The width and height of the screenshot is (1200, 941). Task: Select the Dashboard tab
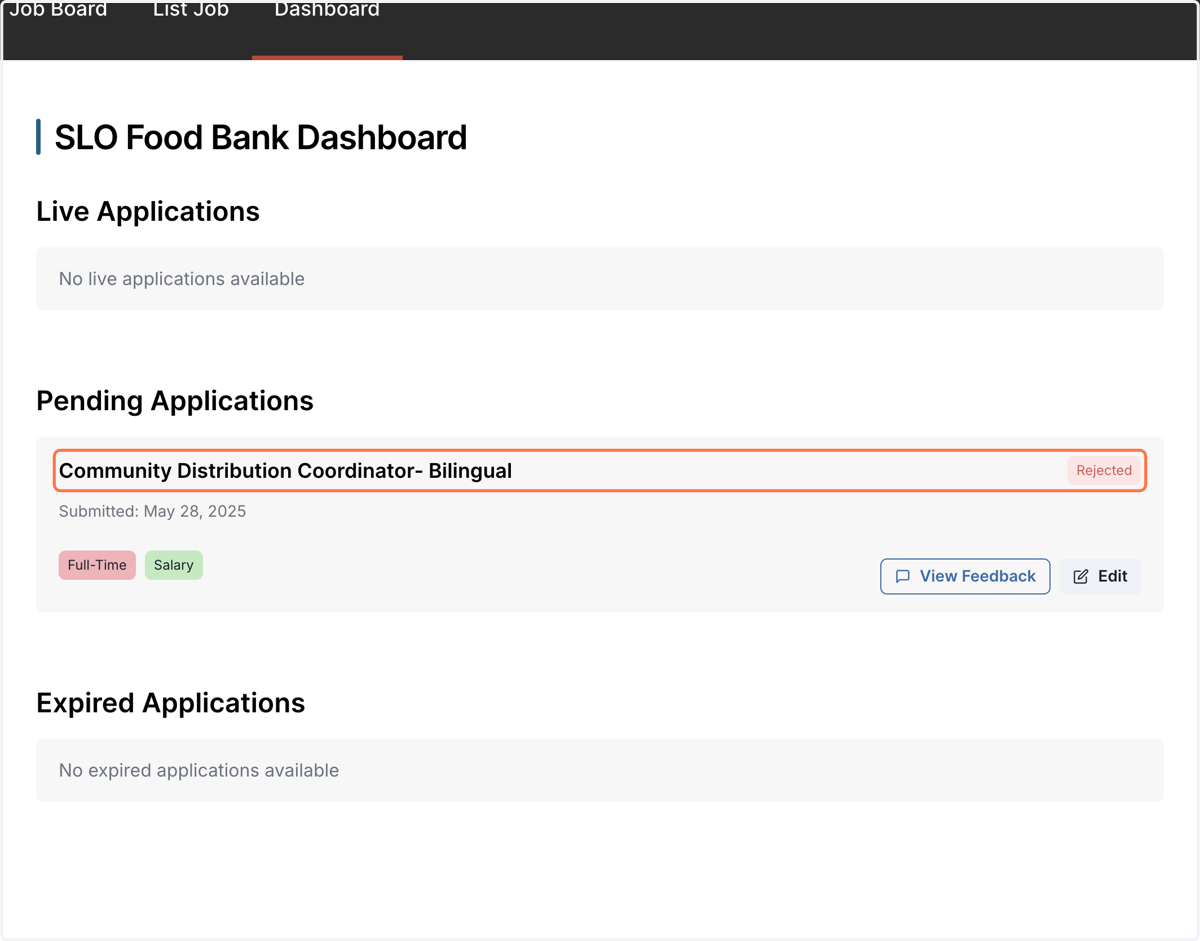pos(327,11)
